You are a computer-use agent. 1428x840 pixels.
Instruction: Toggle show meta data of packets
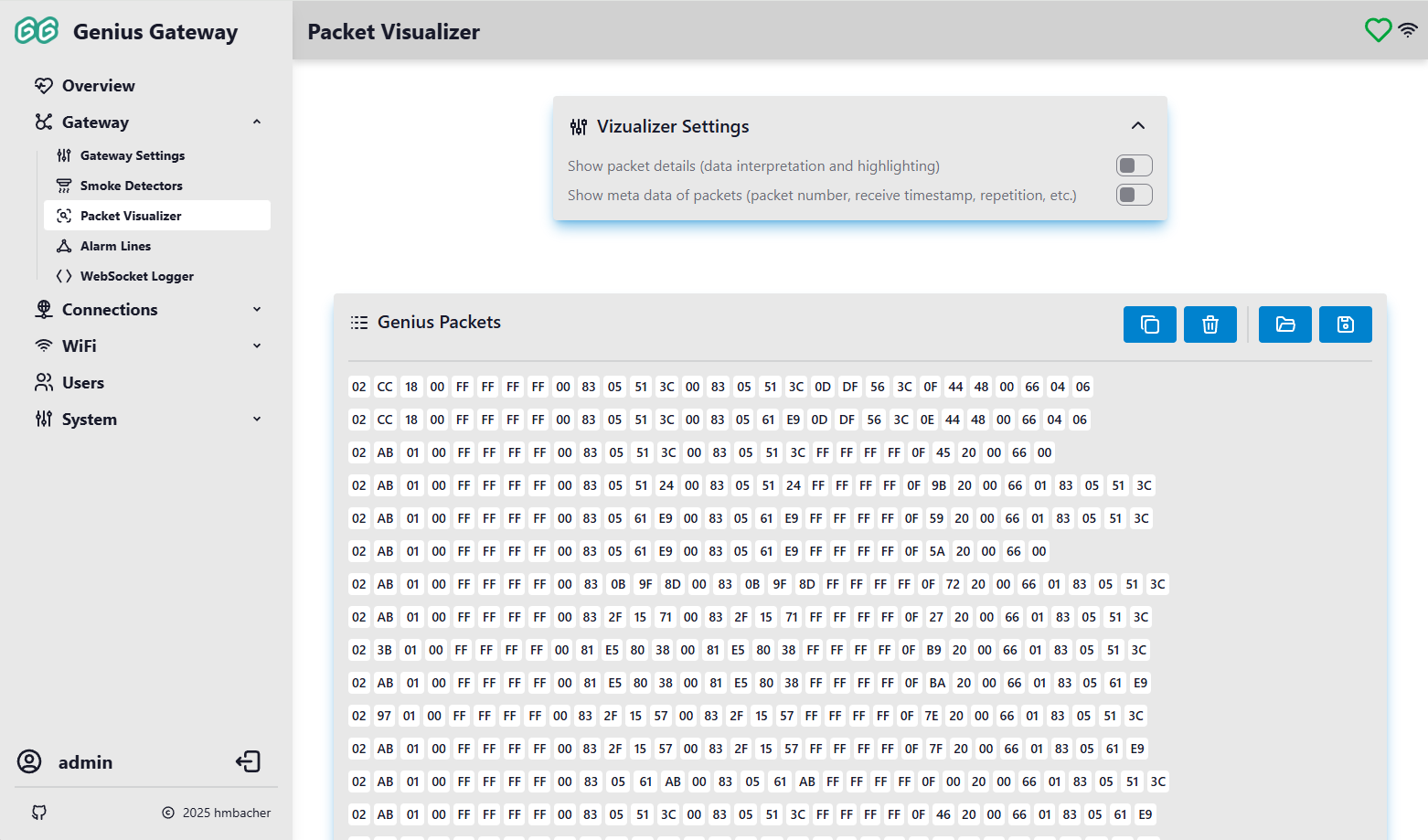pyautogui.click(x=1134, y=195)
